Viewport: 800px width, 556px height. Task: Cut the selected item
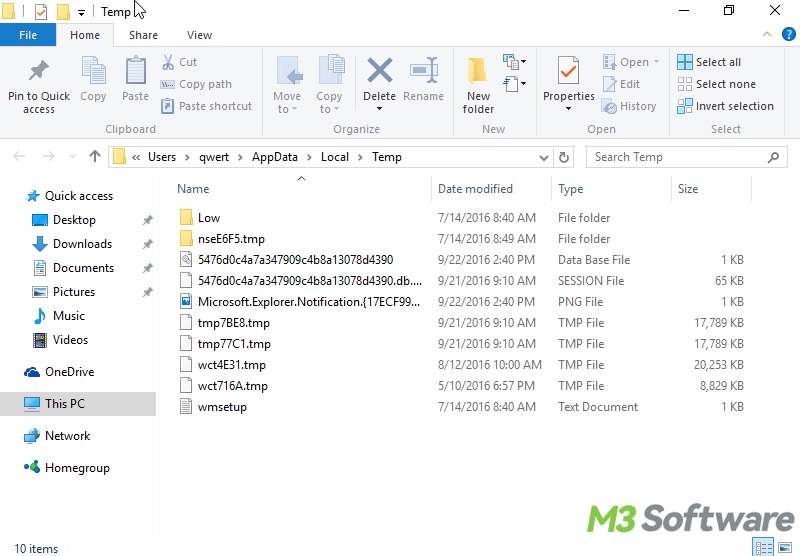(x=179, y=62)
